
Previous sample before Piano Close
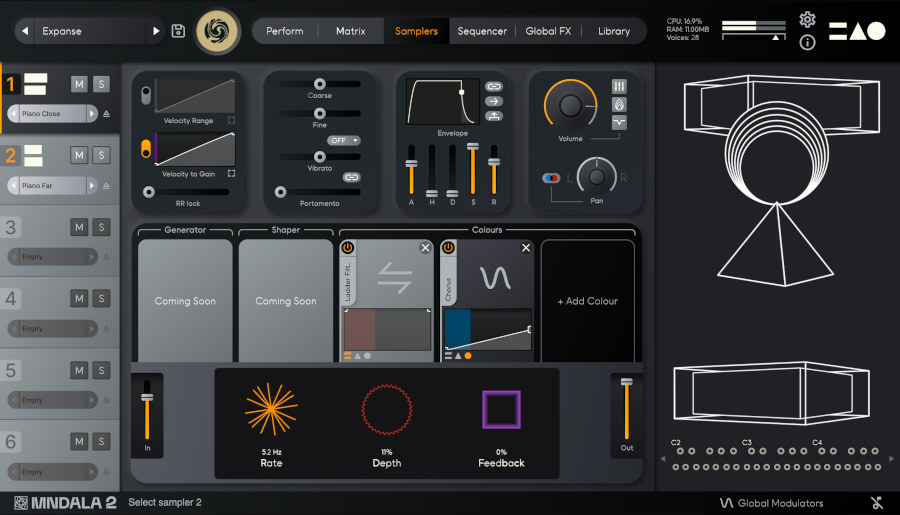pos(13,114)
